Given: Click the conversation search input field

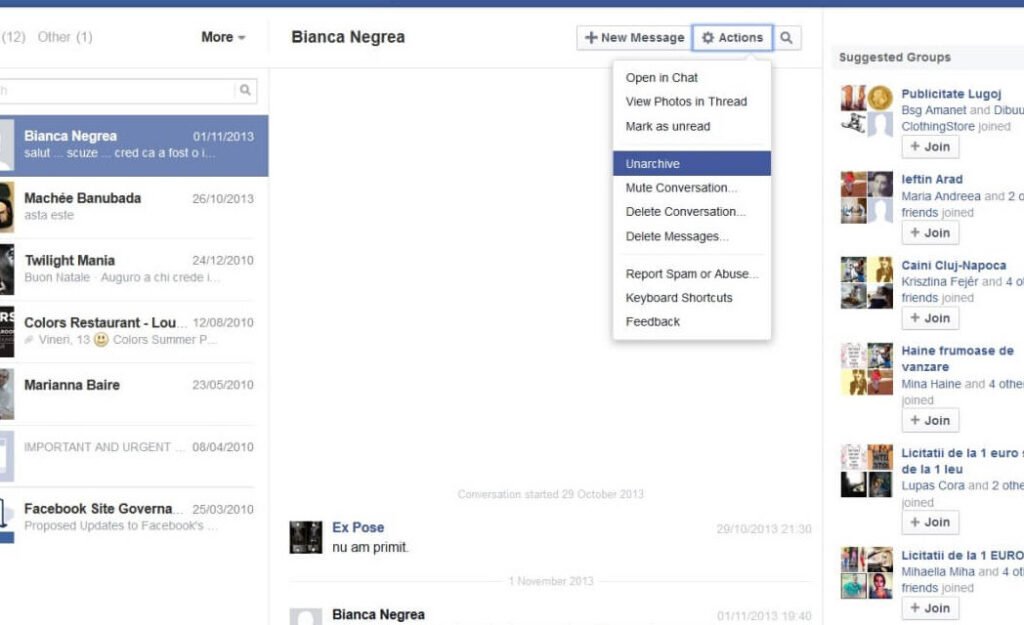Looking at the screenshot, I should tap(116, 90).
